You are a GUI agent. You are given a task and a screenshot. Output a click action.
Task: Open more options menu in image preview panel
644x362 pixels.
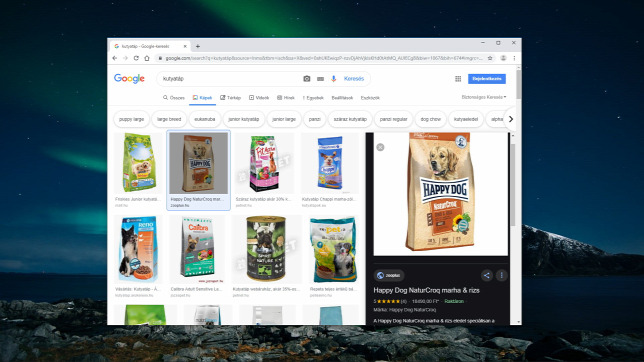click(501, 275)
